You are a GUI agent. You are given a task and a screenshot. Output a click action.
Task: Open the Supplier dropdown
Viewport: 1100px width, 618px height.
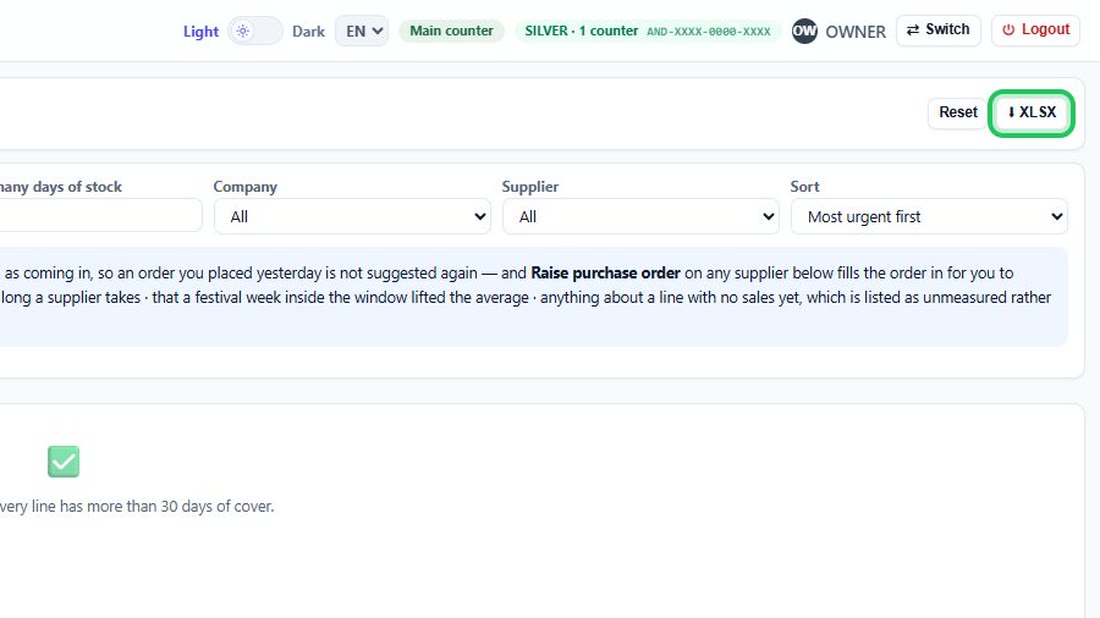point(640,216)
